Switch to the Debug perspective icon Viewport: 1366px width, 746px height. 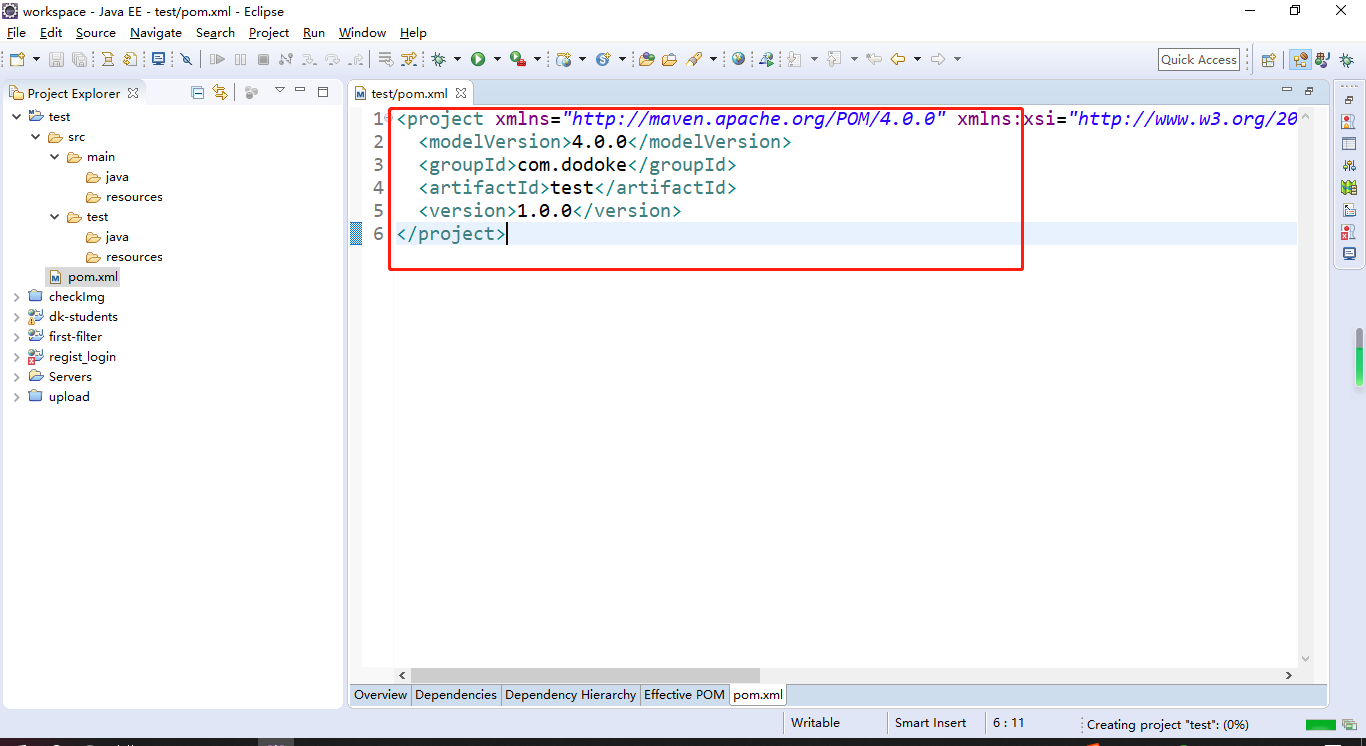1347,60
